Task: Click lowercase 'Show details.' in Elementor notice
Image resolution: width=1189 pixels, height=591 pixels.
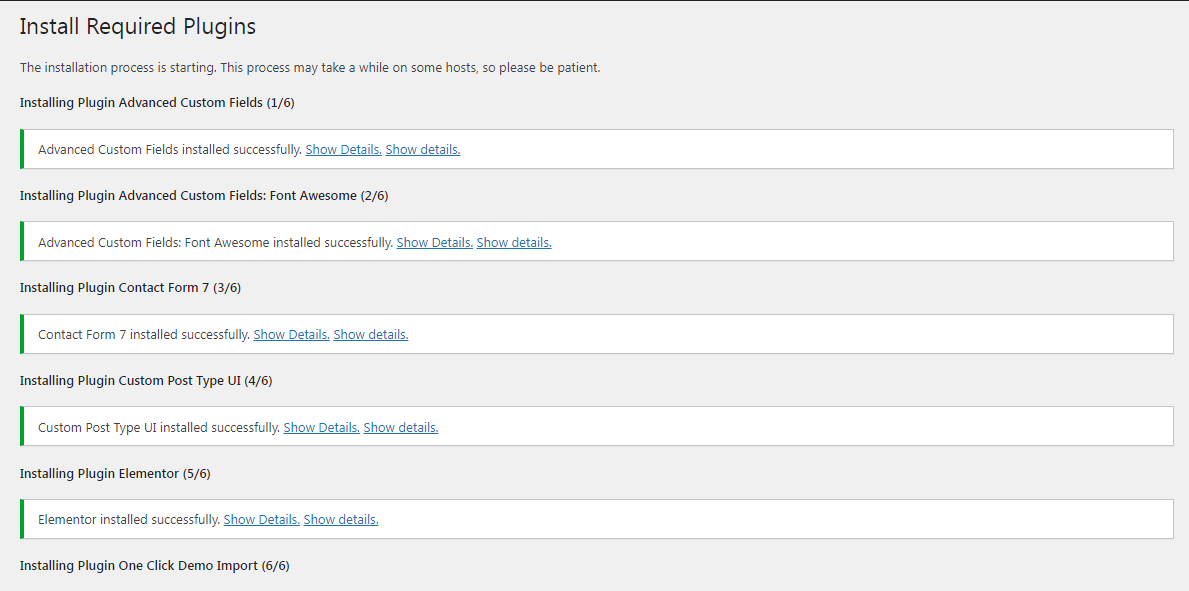Action: (340, 520)
